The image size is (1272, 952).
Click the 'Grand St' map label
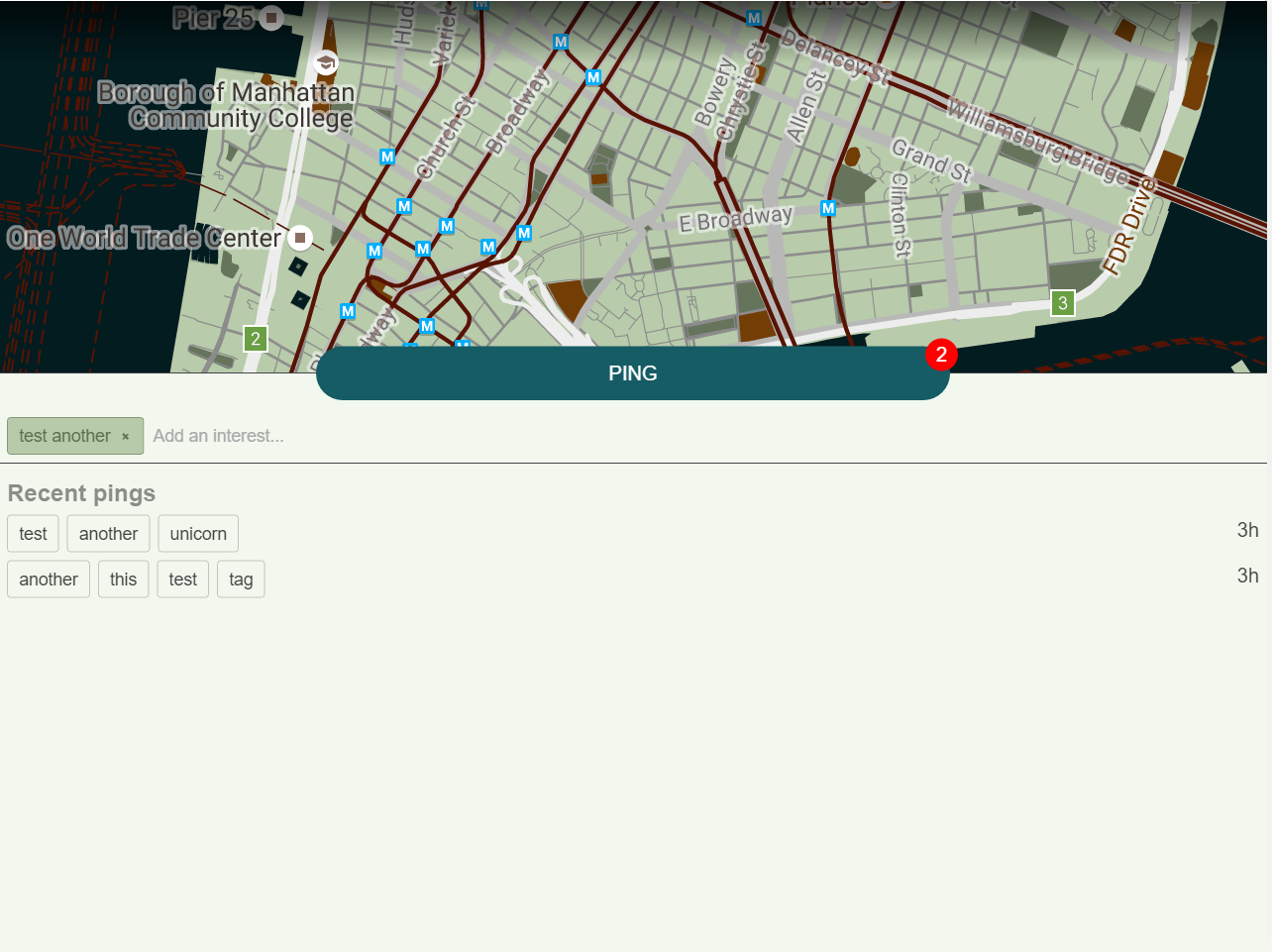[931, 161]
